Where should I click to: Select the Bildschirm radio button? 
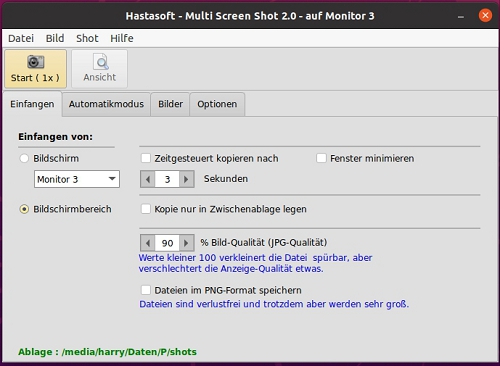click(x=24, y=158)
